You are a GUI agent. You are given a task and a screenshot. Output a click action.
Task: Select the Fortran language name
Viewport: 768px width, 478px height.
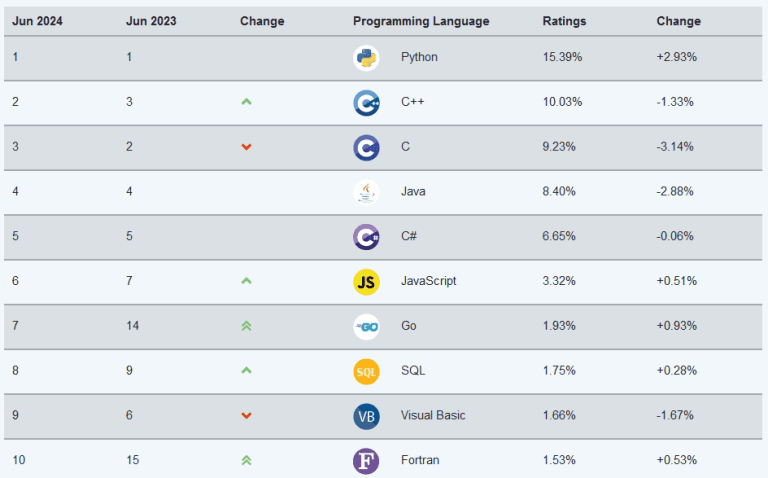(420, 460)
